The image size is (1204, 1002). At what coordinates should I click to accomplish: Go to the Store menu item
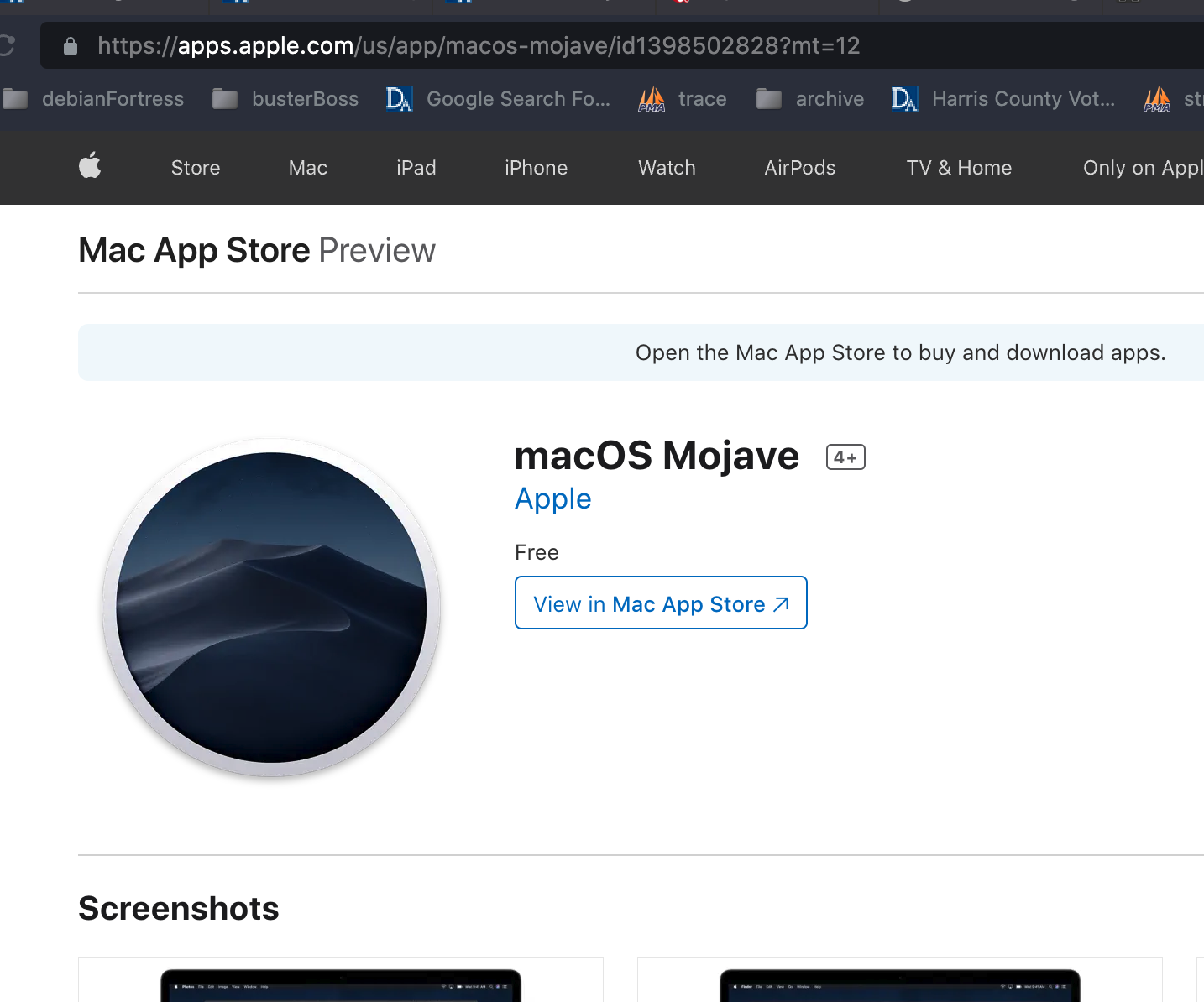(196, 168)
